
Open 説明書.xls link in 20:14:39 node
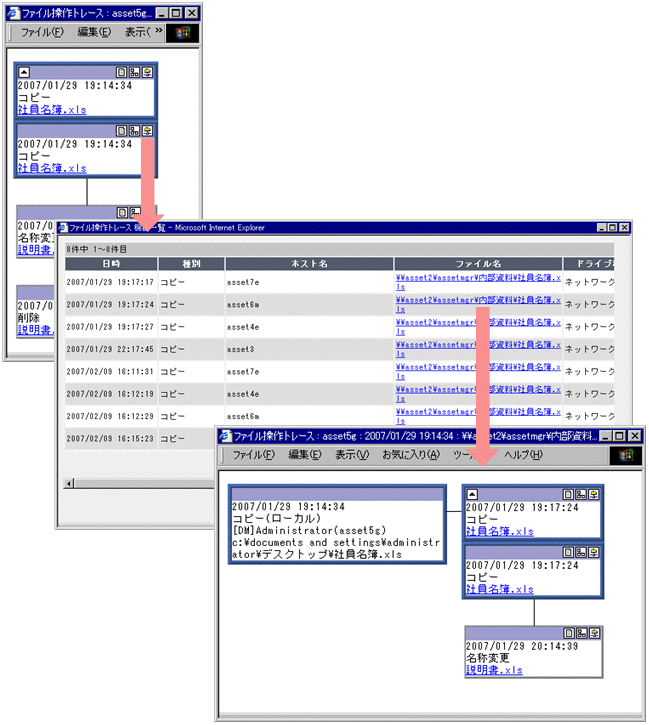click(494, 670)
